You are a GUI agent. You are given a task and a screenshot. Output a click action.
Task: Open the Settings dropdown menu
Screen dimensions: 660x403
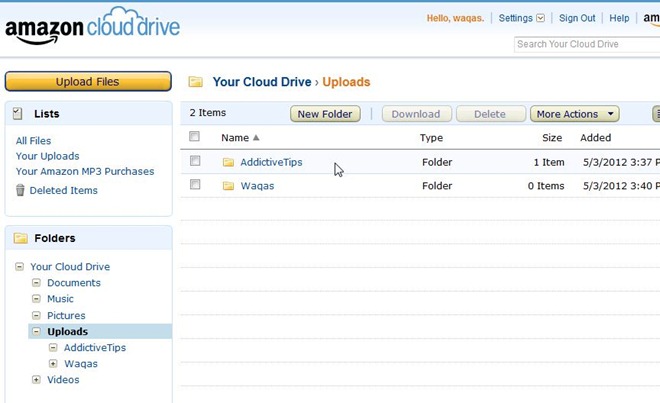pyautogui.click(x=522, y=18)
